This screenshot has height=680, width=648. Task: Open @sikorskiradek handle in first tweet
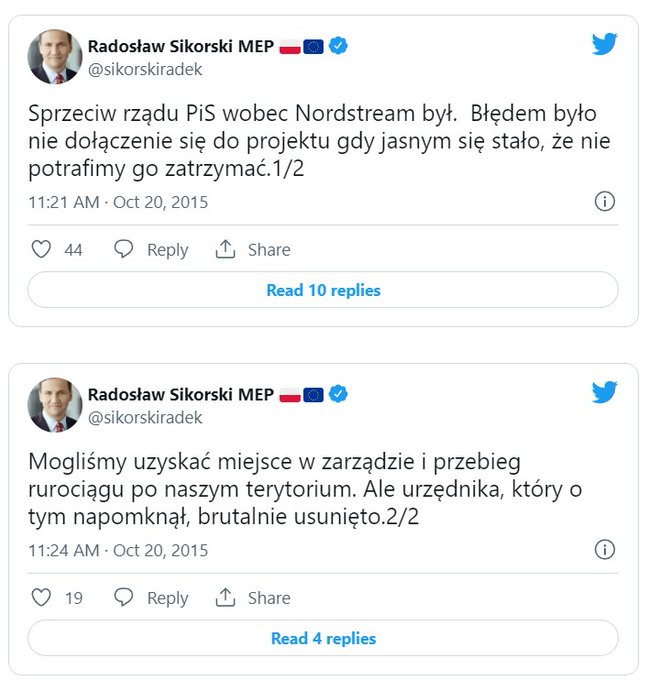coord(145,69)
